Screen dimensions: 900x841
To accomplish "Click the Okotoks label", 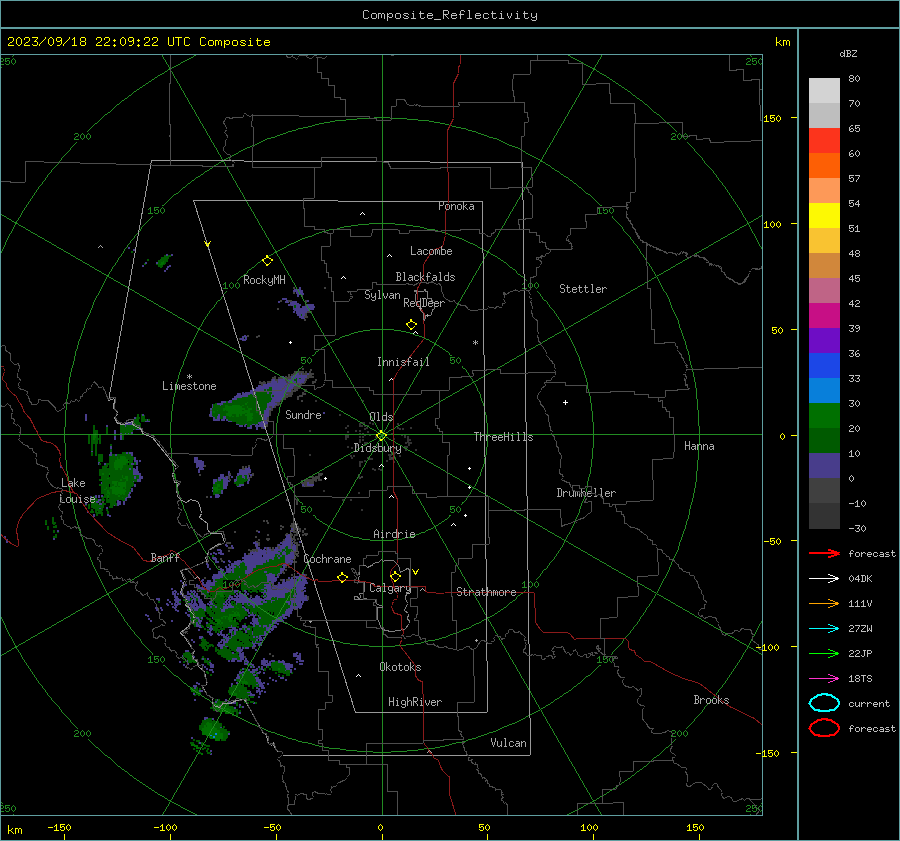I will (x=400, y=667).
